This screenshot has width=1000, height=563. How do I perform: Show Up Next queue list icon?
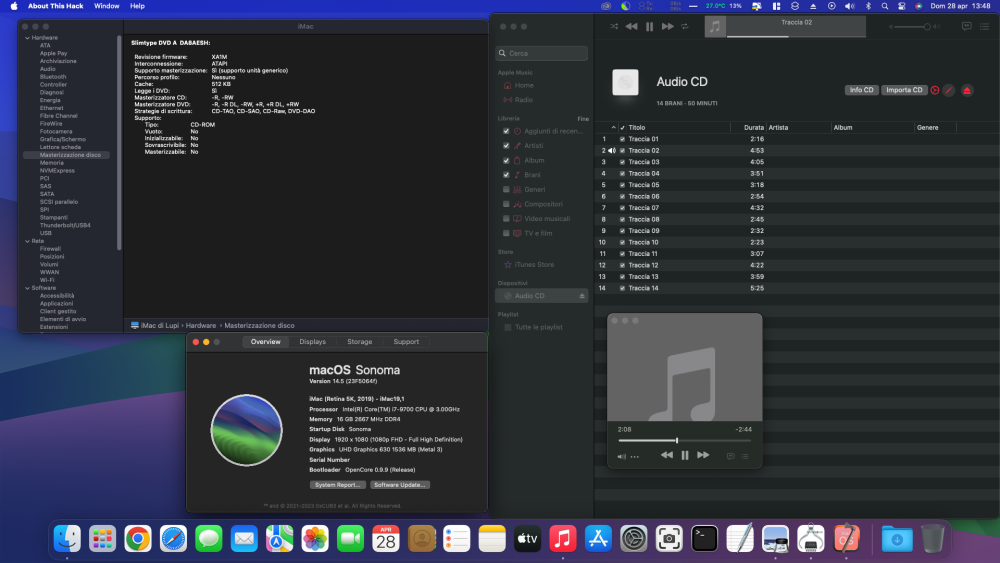(x=985, y=27)
